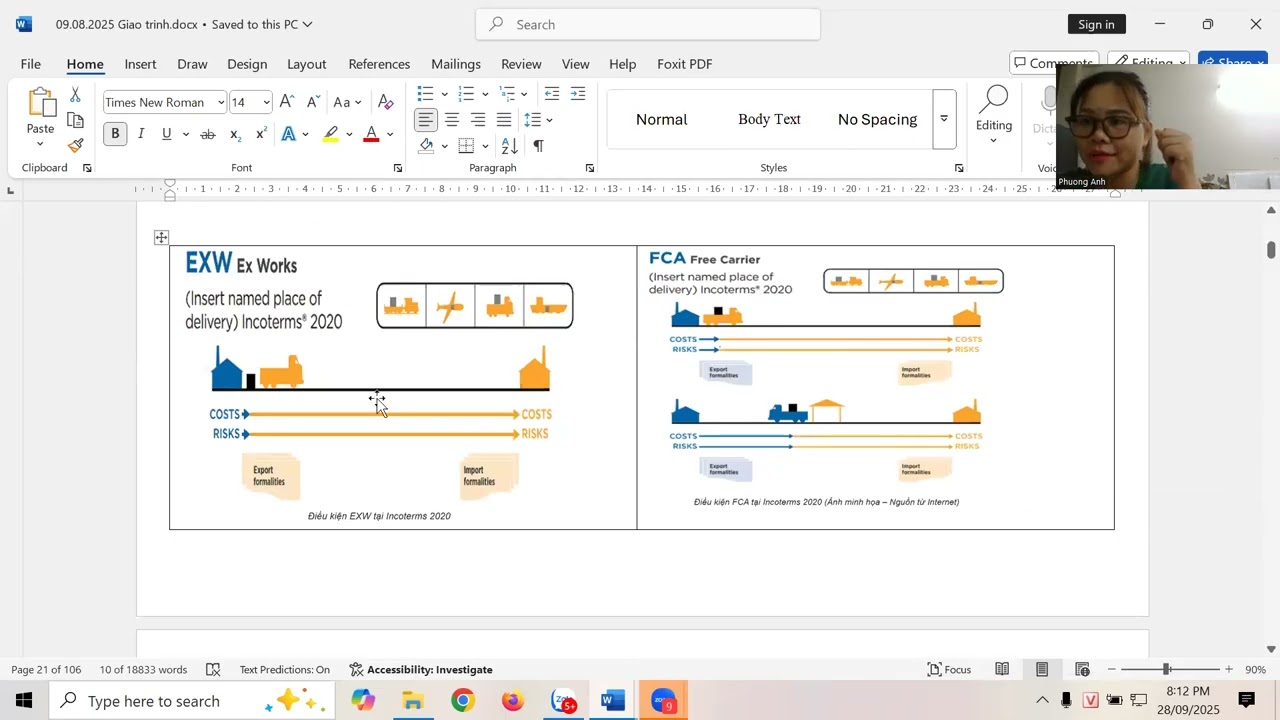Open line spacing dropdown
The width and height of the screenshot is (1280, 720).
point(550,120)
